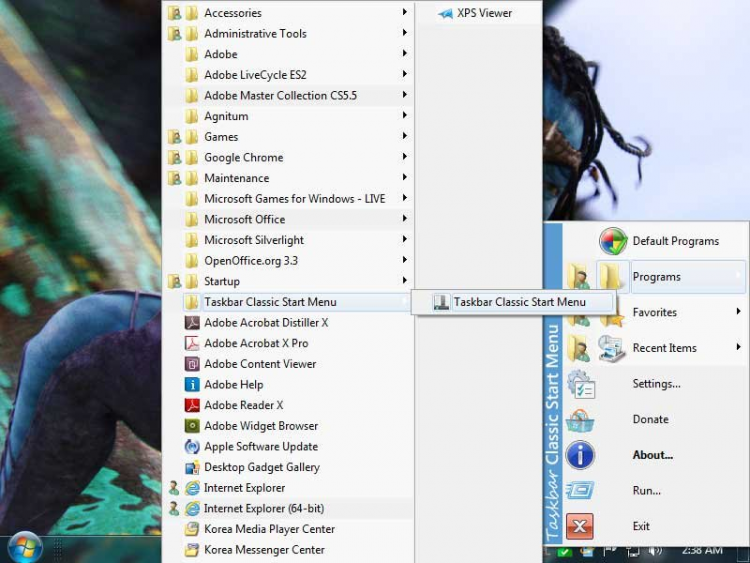Click the Adobe Acrobat Distiller X icon
The height and width of the screenshot is (563, 750).
[192, 322]
